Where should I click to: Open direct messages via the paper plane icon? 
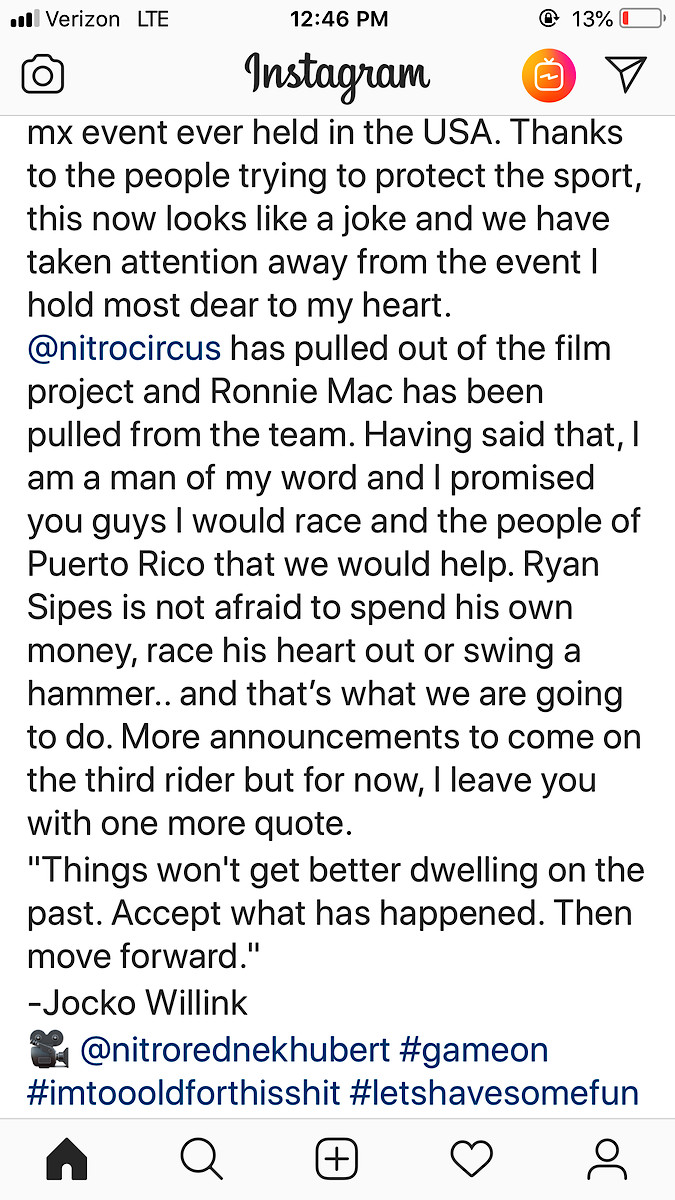pos(626,75)
